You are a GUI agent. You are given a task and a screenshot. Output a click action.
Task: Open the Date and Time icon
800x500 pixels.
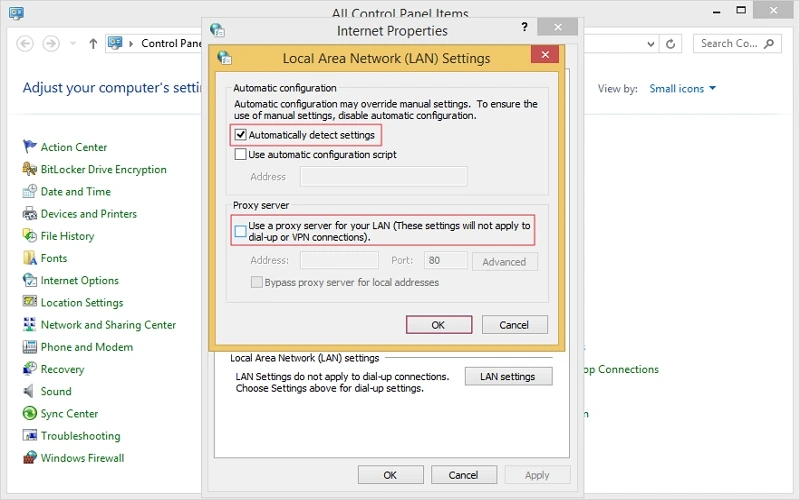(x=30, y=191)
